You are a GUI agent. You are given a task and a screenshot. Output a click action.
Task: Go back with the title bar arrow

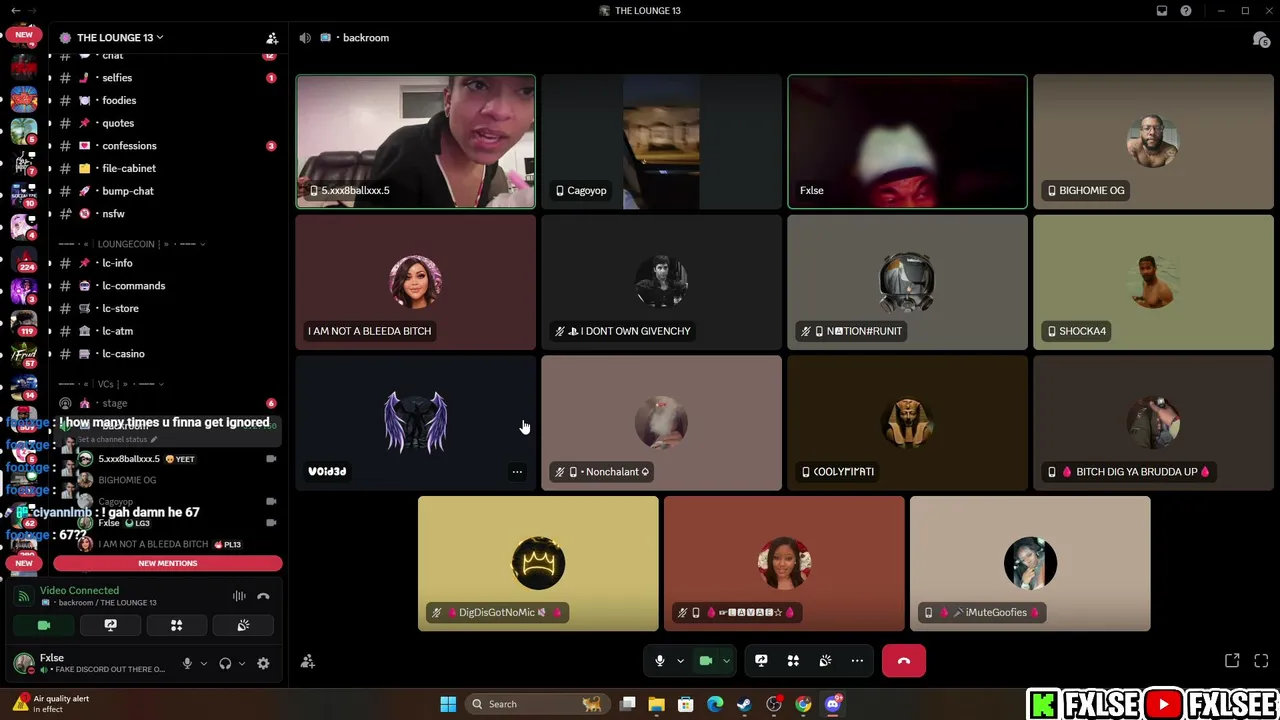tap(16, 11)
